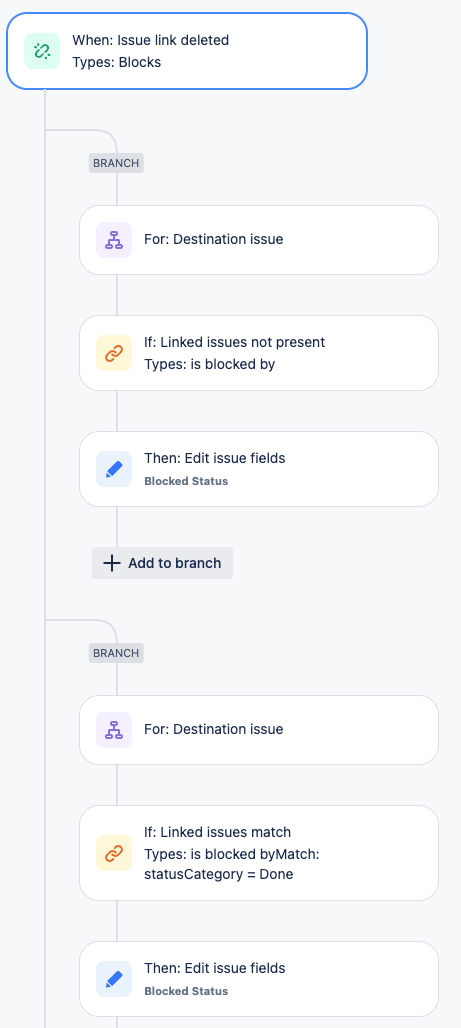Click the Add to branch button
The height and width of the screenshot is (1028, 461).
163,563
